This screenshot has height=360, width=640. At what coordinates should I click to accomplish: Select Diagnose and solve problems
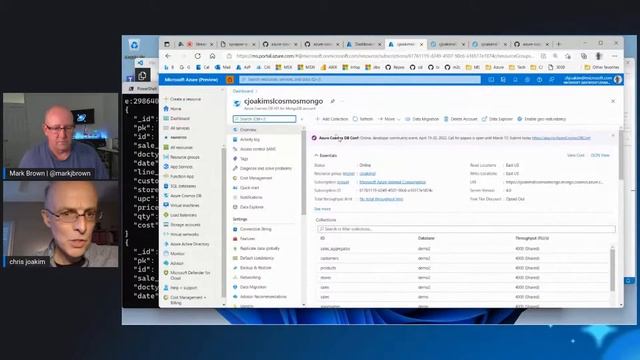pyautogui.click(x=266, y=168)
